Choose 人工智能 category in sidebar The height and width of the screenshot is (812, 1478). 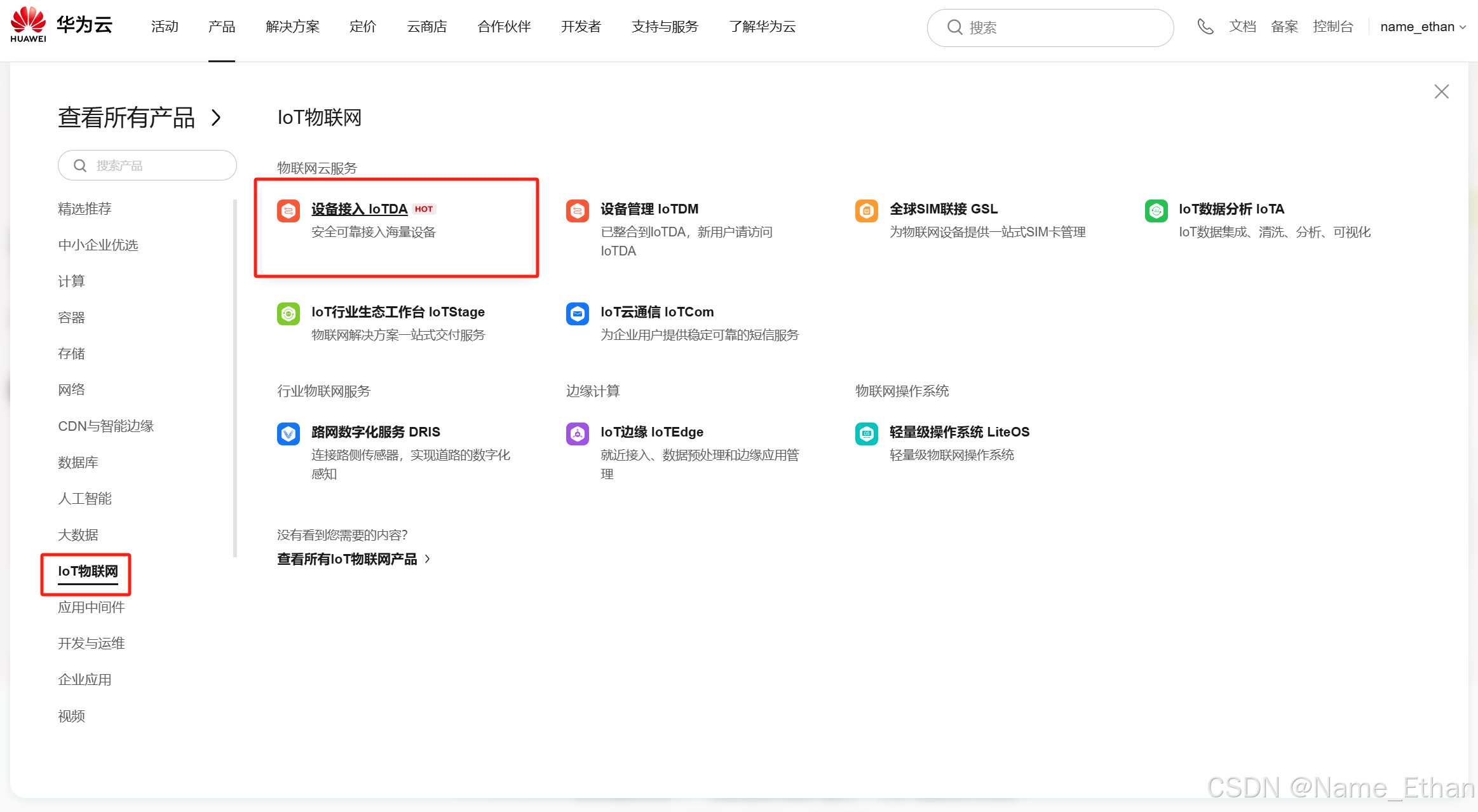[85, 499]
